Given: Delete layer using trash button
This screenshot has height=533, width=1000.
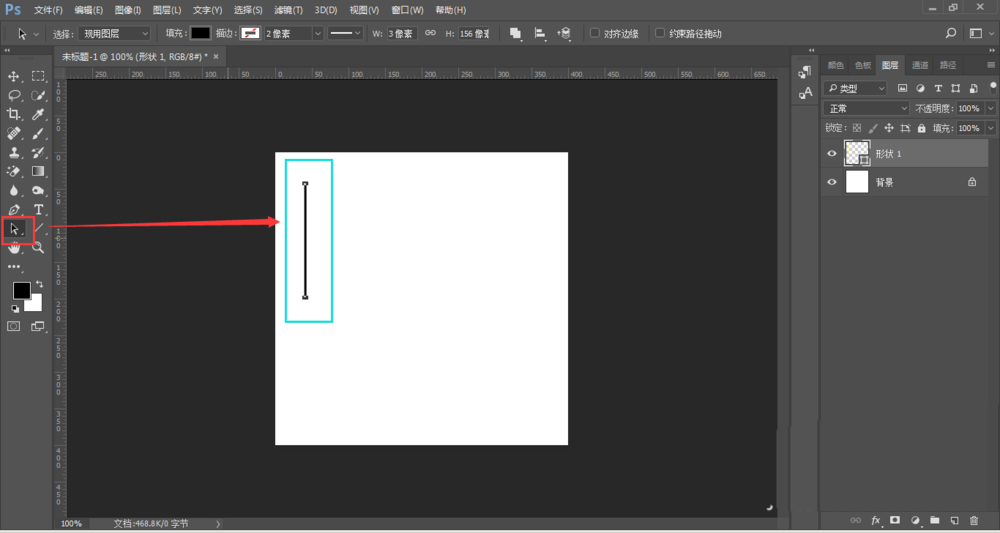Looking at the screenshot, I should pyautogui.click(x=974, y=521).
